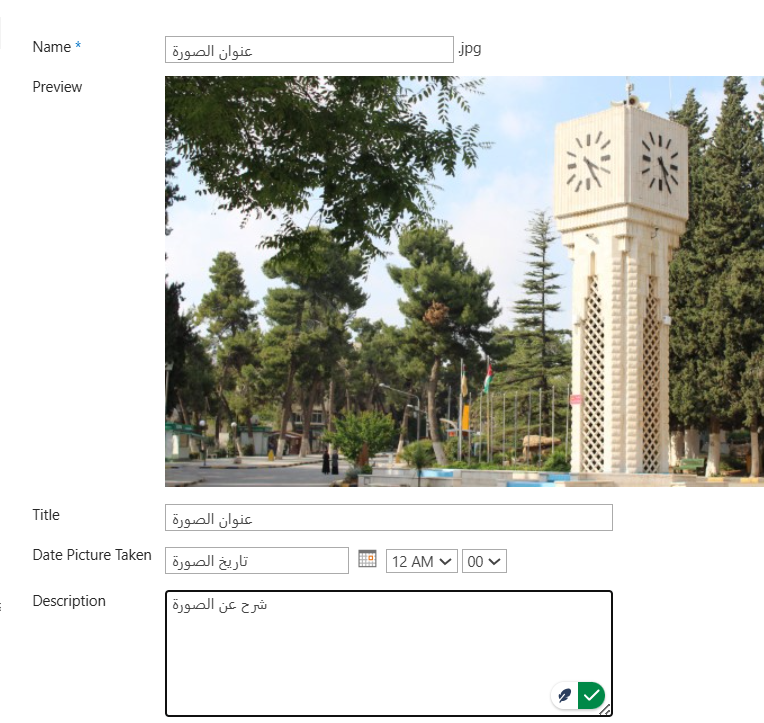Click the clock tower preview image
Image resolution: width=764 pixels, height=723 pixels.
click(464, 281)
